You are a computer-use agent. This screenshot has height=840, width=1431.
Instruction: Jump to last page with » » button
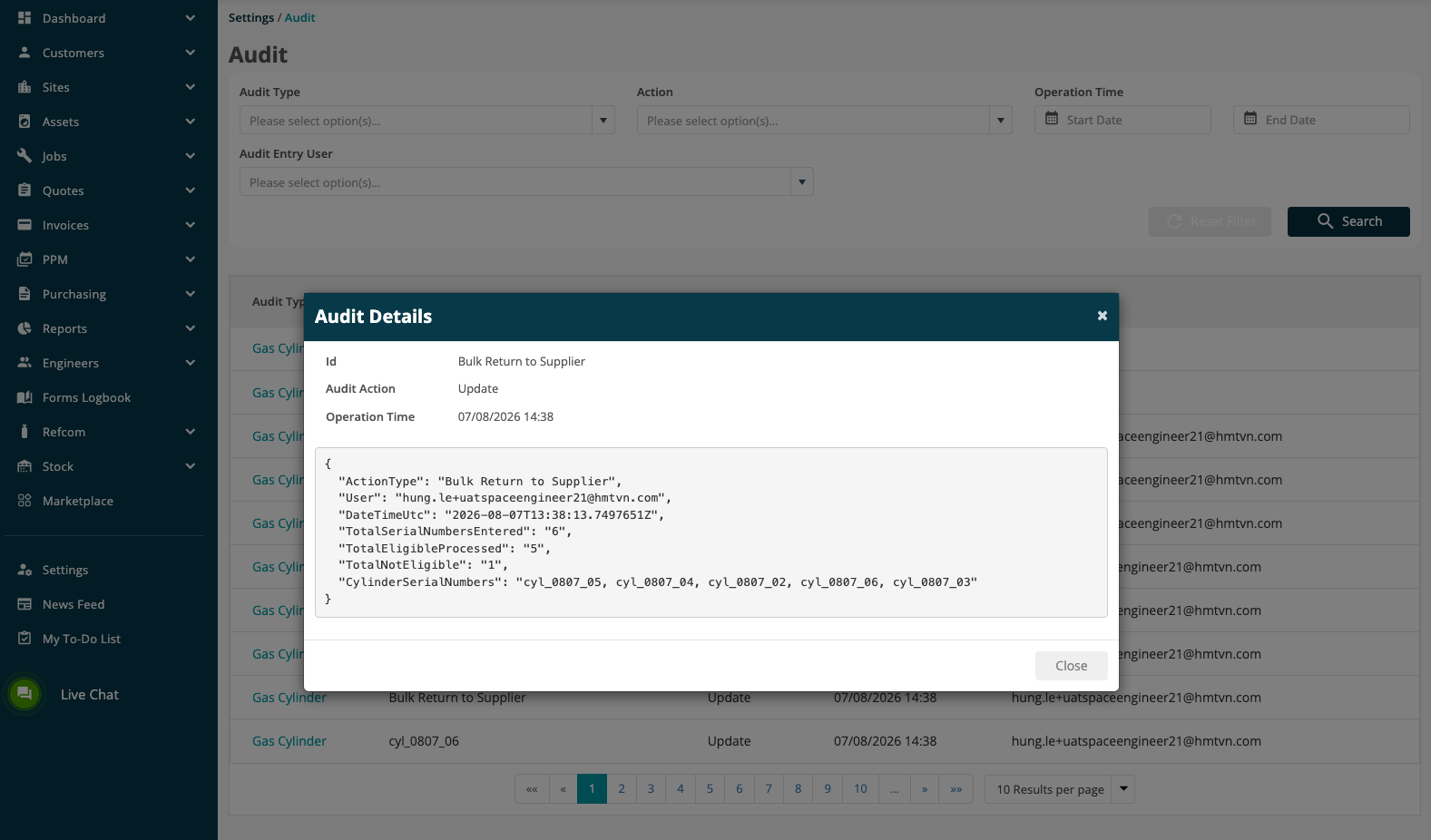(956, 789)
